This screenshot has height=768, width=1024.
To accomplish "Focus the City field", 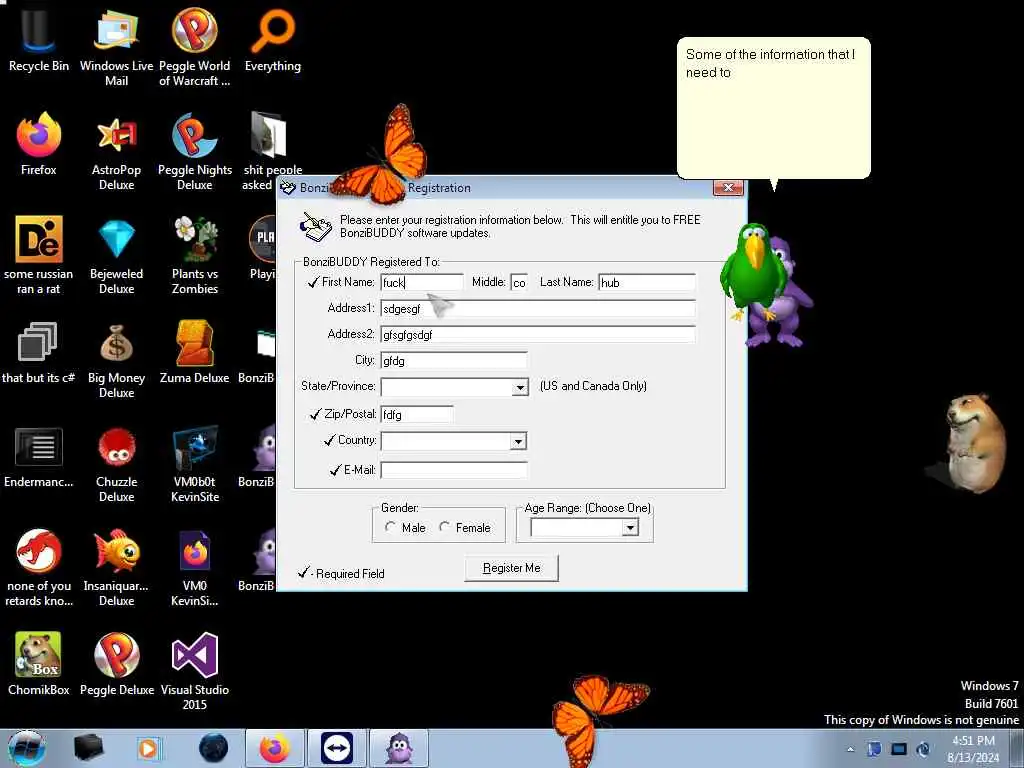I will pyautogui.click(x=454, y=360).
